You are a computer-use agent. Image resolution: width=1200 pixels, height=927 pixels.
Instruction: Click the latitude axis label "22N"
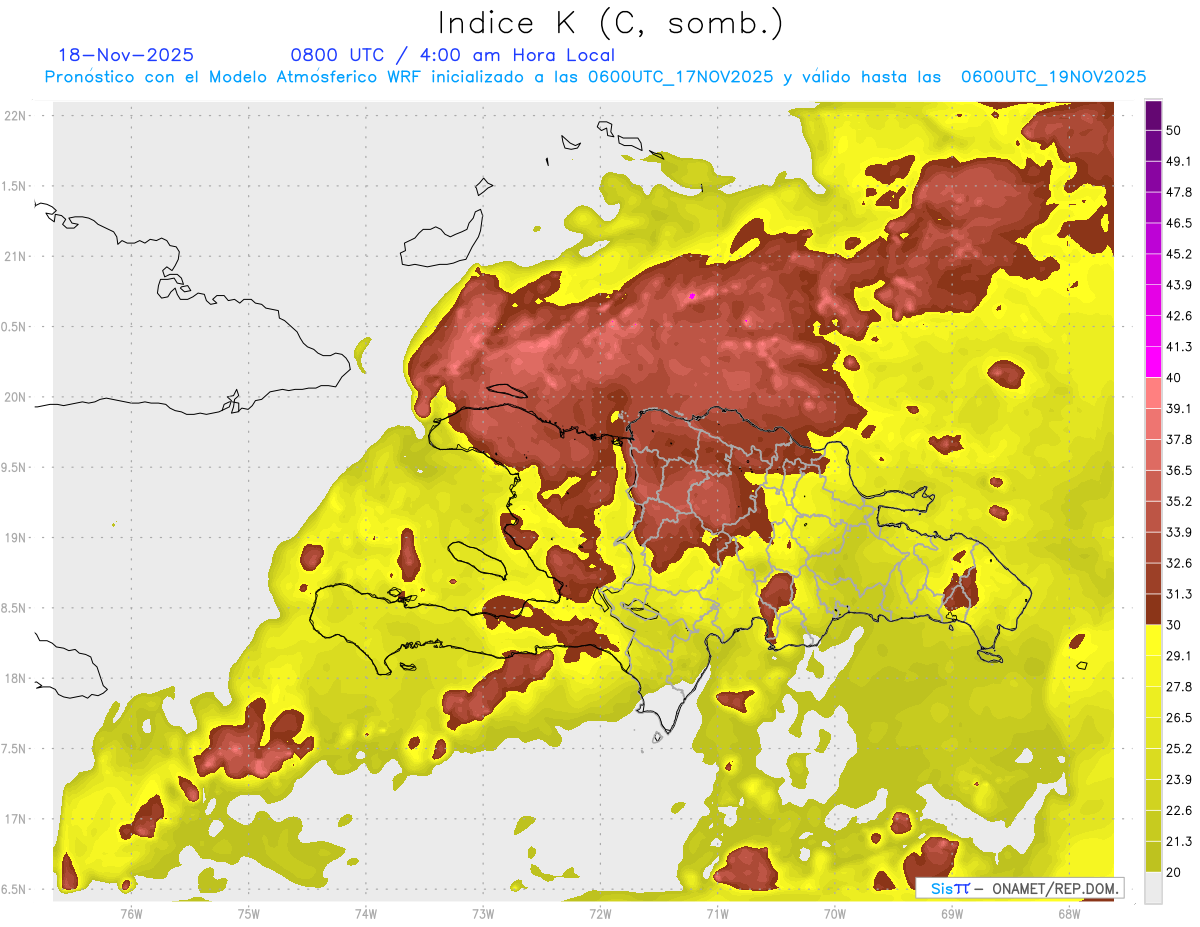16,115
